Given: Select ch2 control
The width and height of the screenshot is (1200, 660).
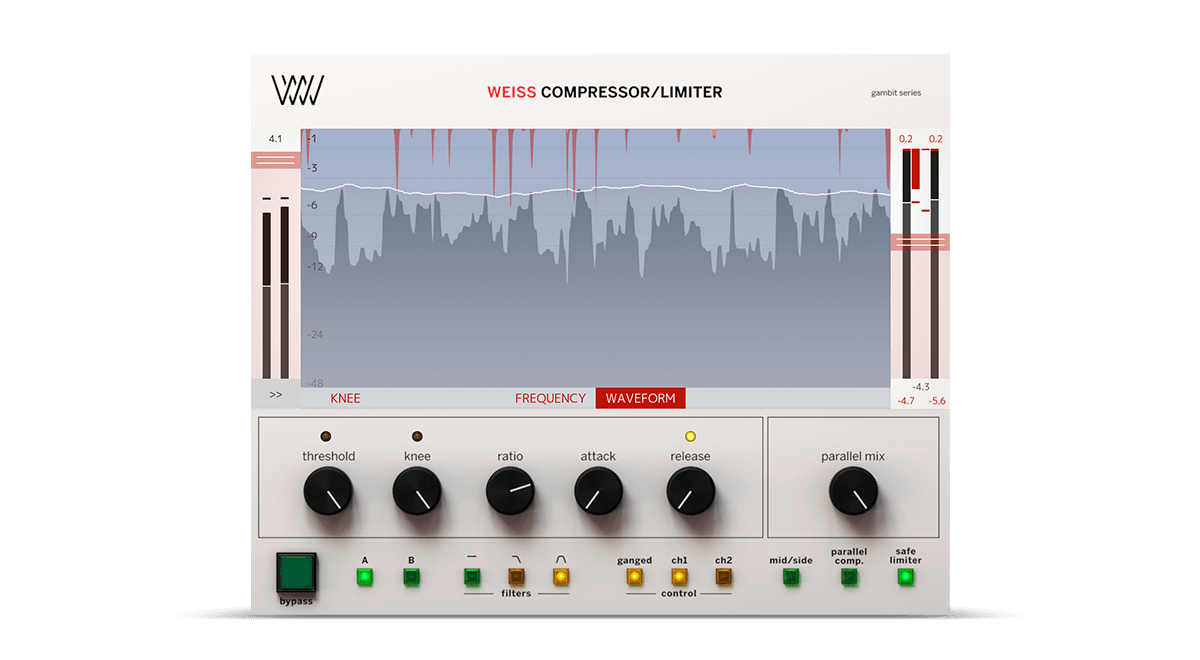Looking at the screenshot, I should point(723,575).
